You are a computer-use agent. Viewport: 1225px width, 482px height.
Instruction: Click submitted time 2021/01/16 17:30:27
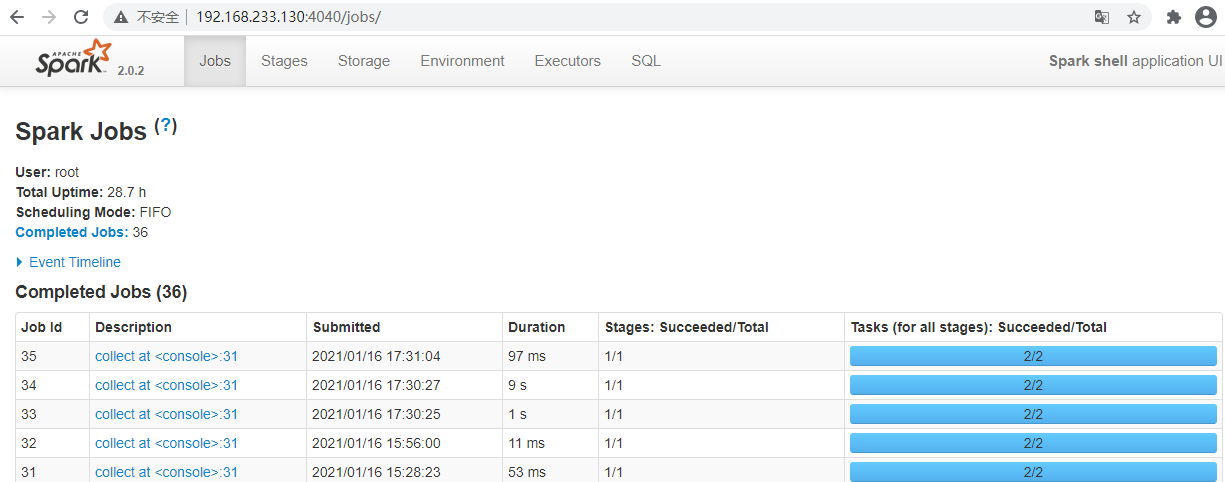pos(376,385)
